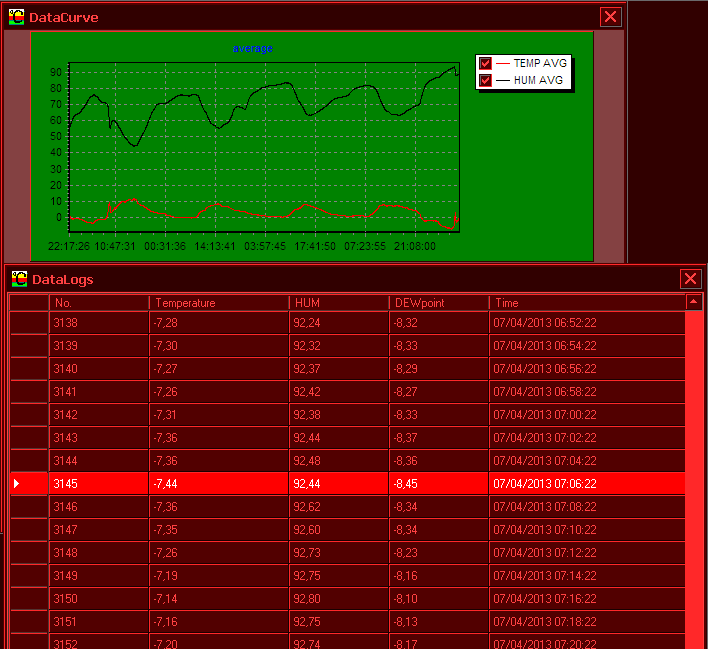Close the DataLogs window
Viewport: 708px width, 649px height.
tap(690, 279)
